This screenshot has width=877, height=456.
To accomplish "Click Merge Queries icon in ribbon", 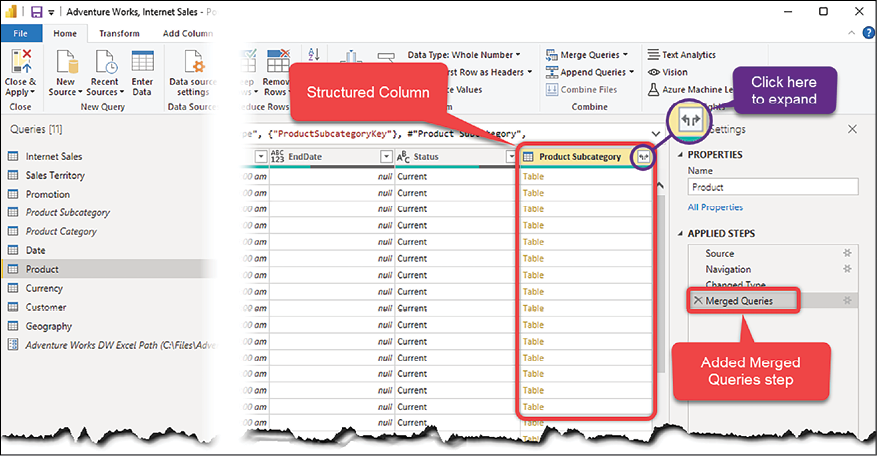I will tap(551, 55).
